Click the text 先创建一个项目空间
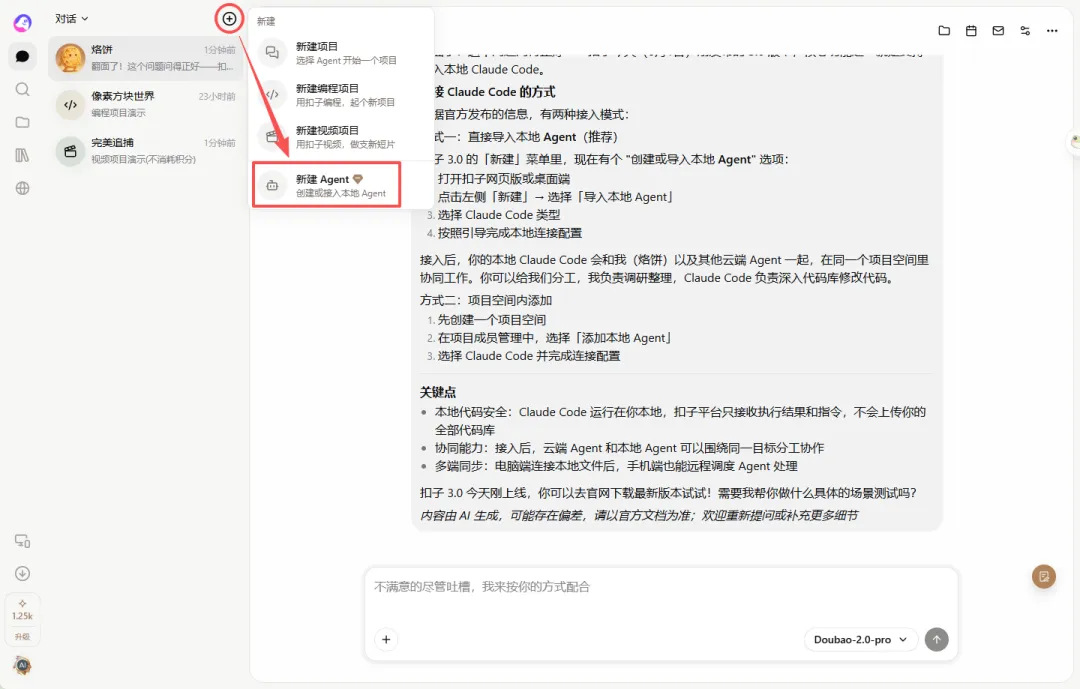Viewport: 1080px width, 689px height. (x=492, y=320)
